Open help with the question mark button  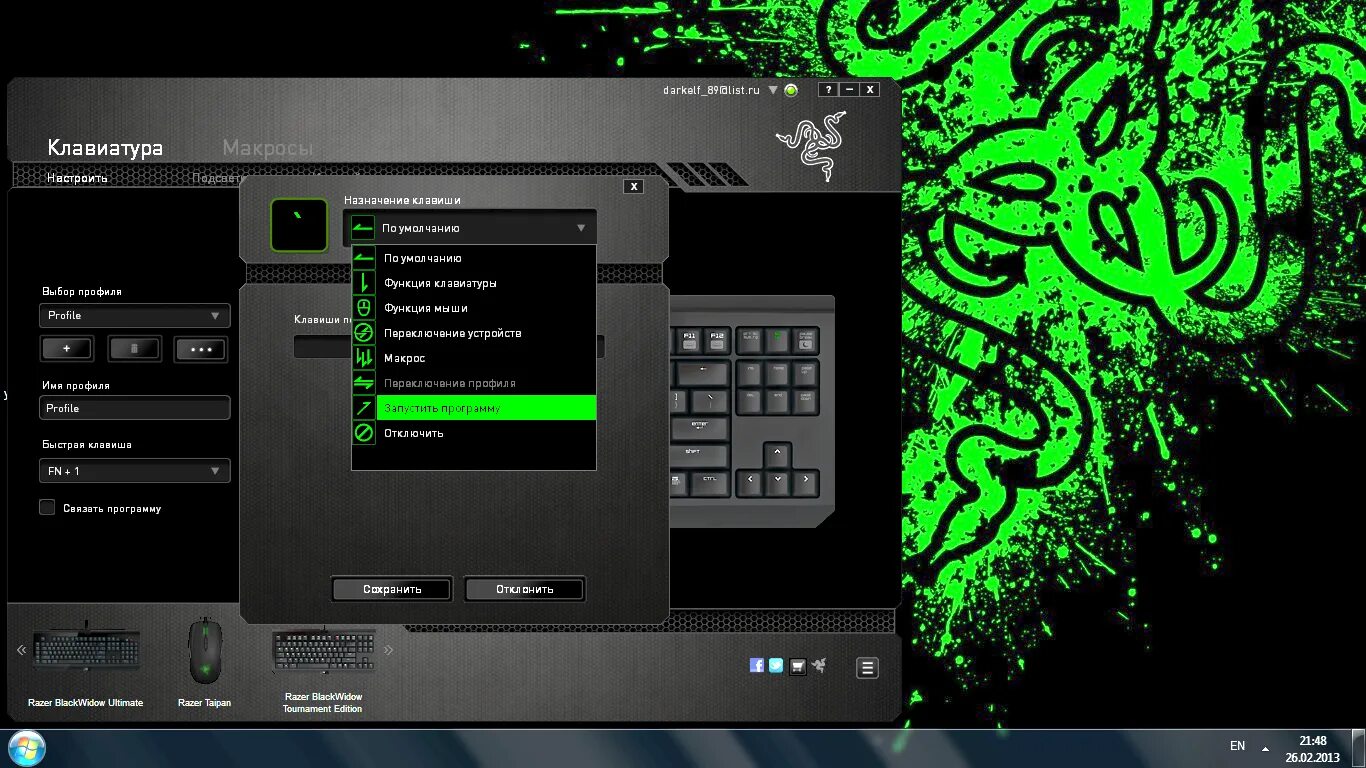point(828,89)
